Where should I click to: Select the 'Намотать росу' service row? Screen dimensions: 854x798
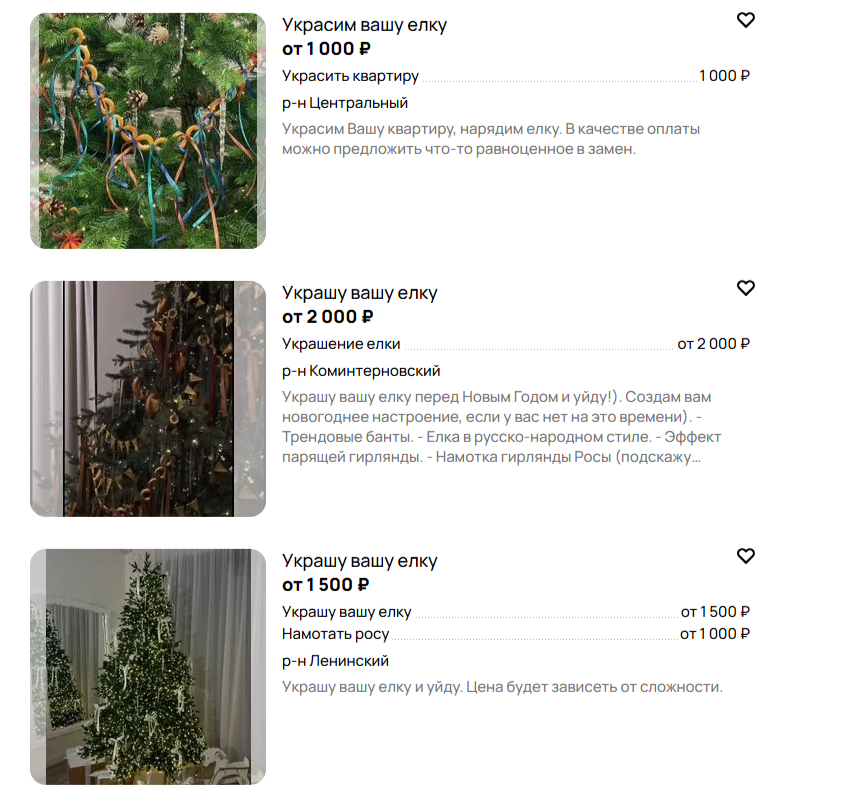tap(516, 634)
